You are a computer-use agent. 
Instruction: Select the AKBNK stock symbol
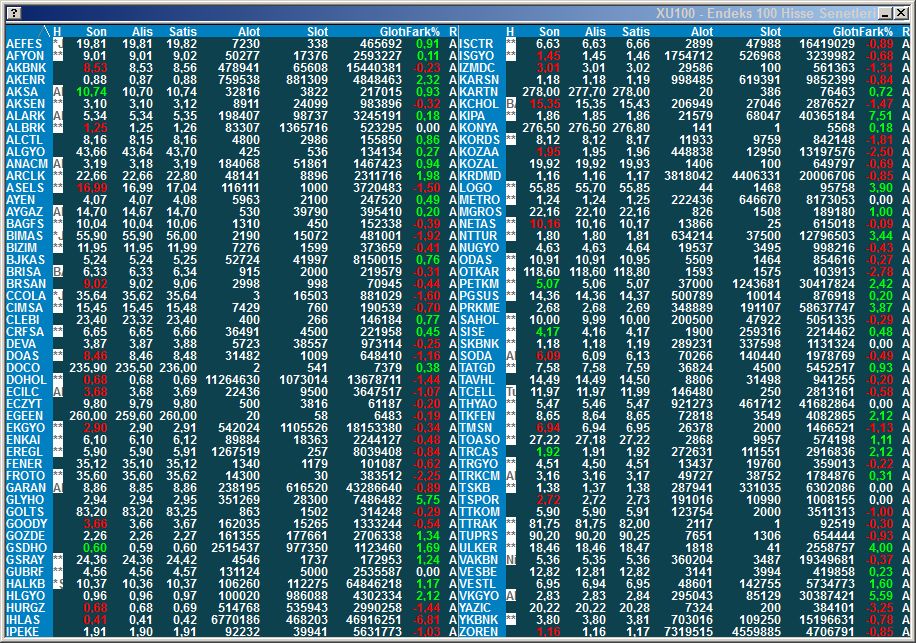tap(26, 68)
